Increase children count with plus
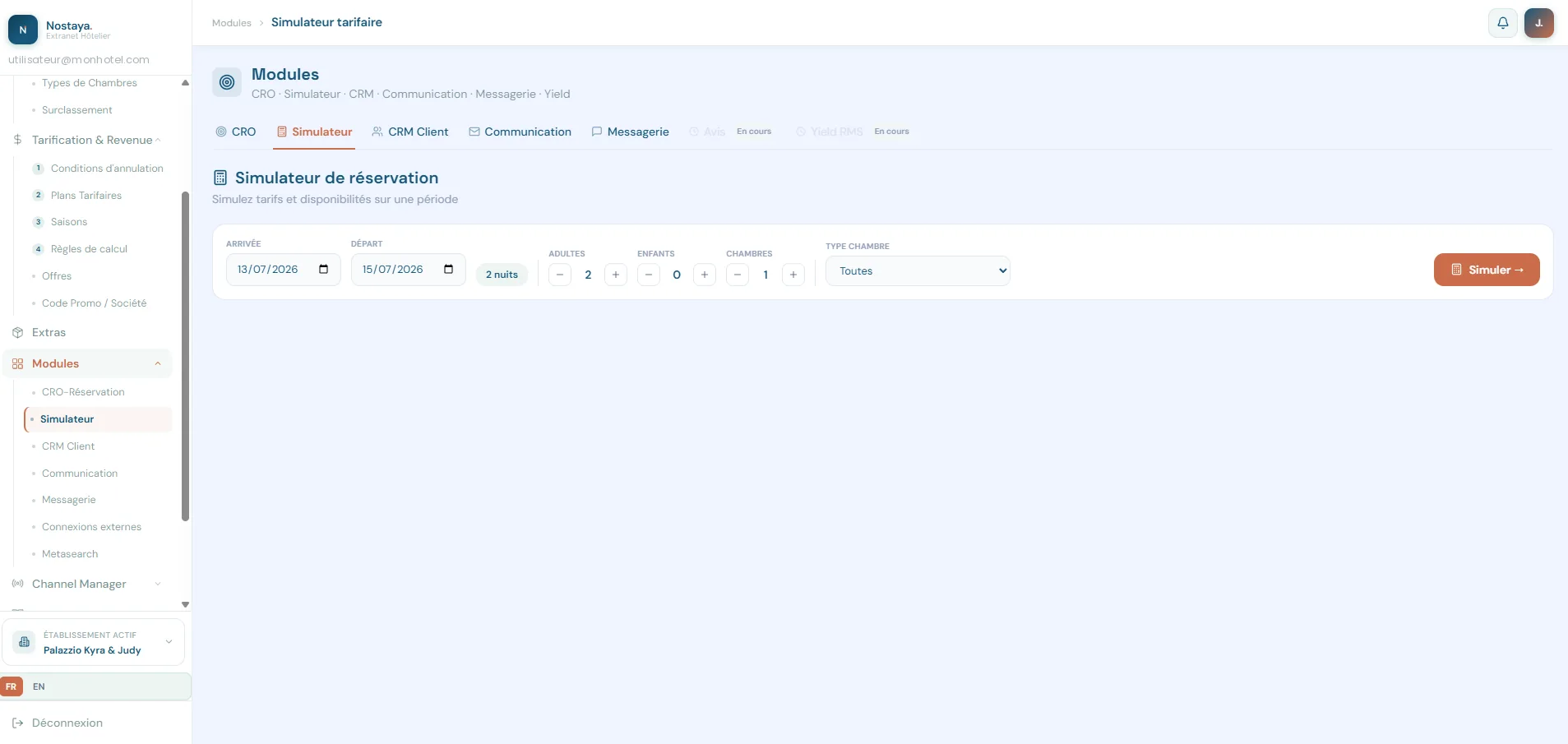Screen dimensions: 1568x744 tap(705, 275)
